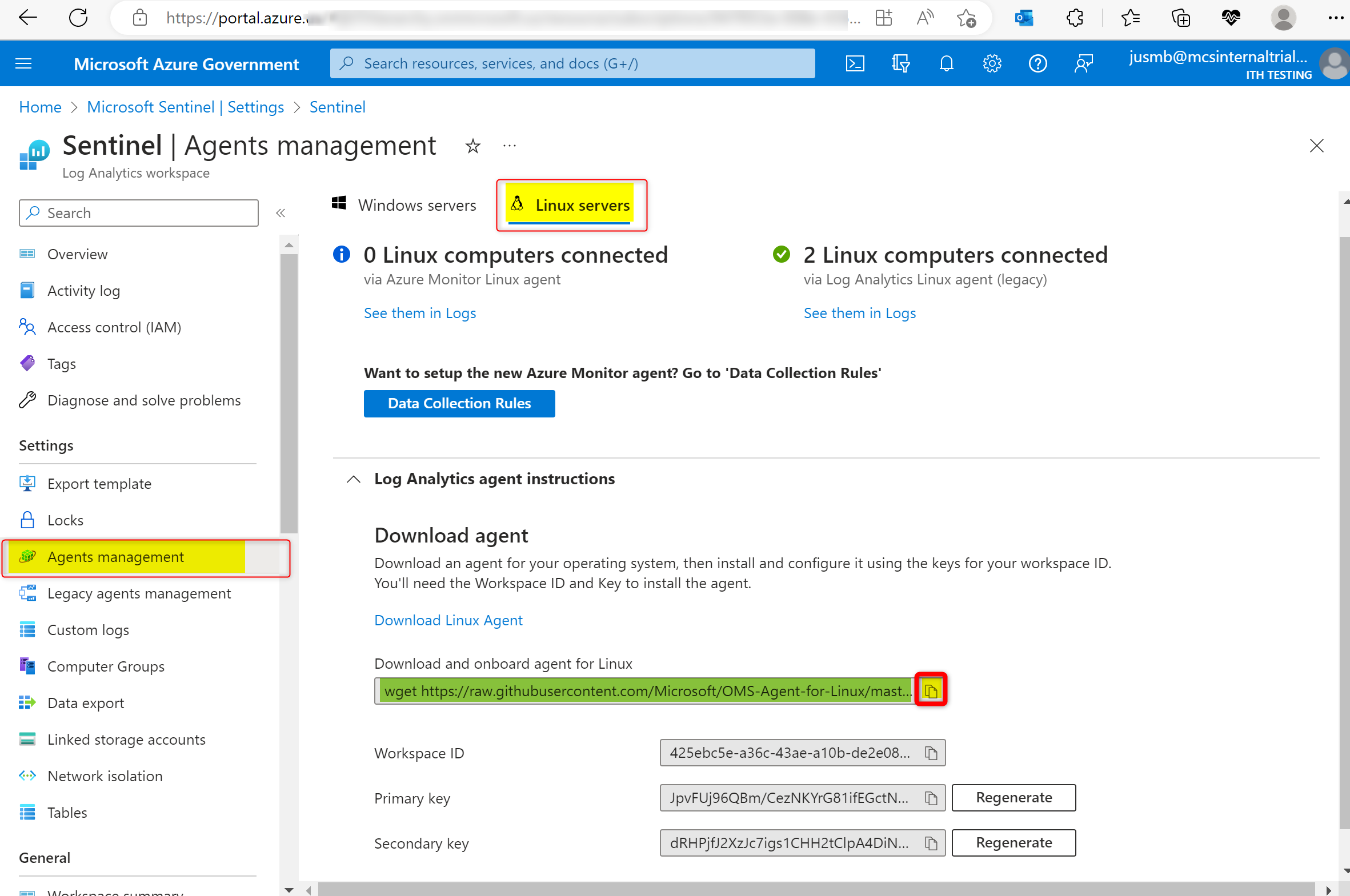Click Download Linux Agent link
Image resolution: width=1350 pixels, height=896 pixels.
[448, 621]
